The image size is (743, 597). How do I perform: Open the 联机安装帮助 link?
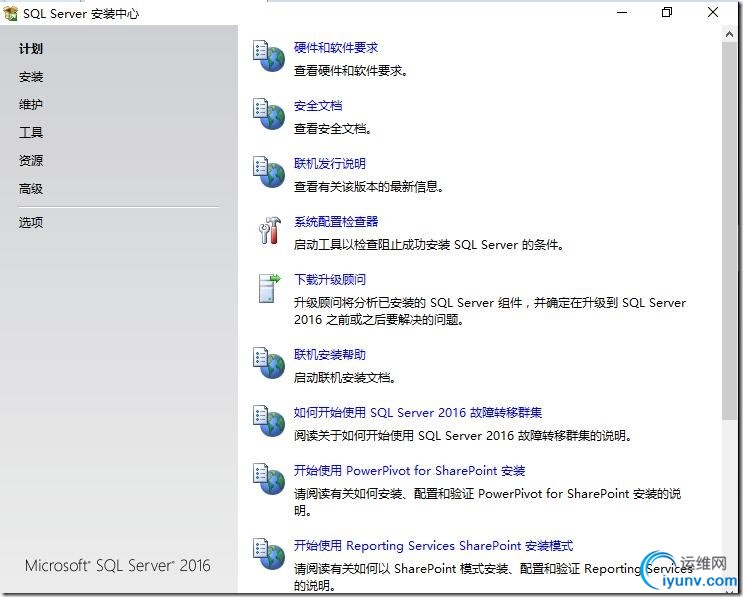(329, 354)
